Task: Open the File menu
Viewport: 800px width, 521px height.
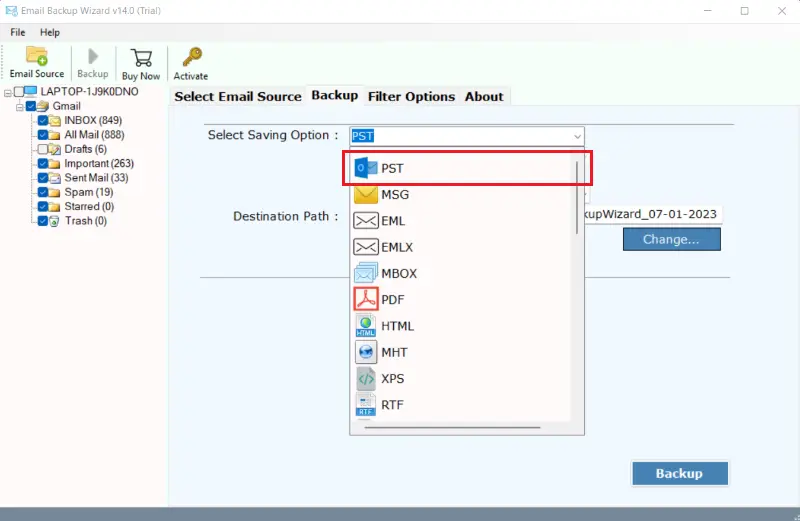Action: (x=17, y=32)
